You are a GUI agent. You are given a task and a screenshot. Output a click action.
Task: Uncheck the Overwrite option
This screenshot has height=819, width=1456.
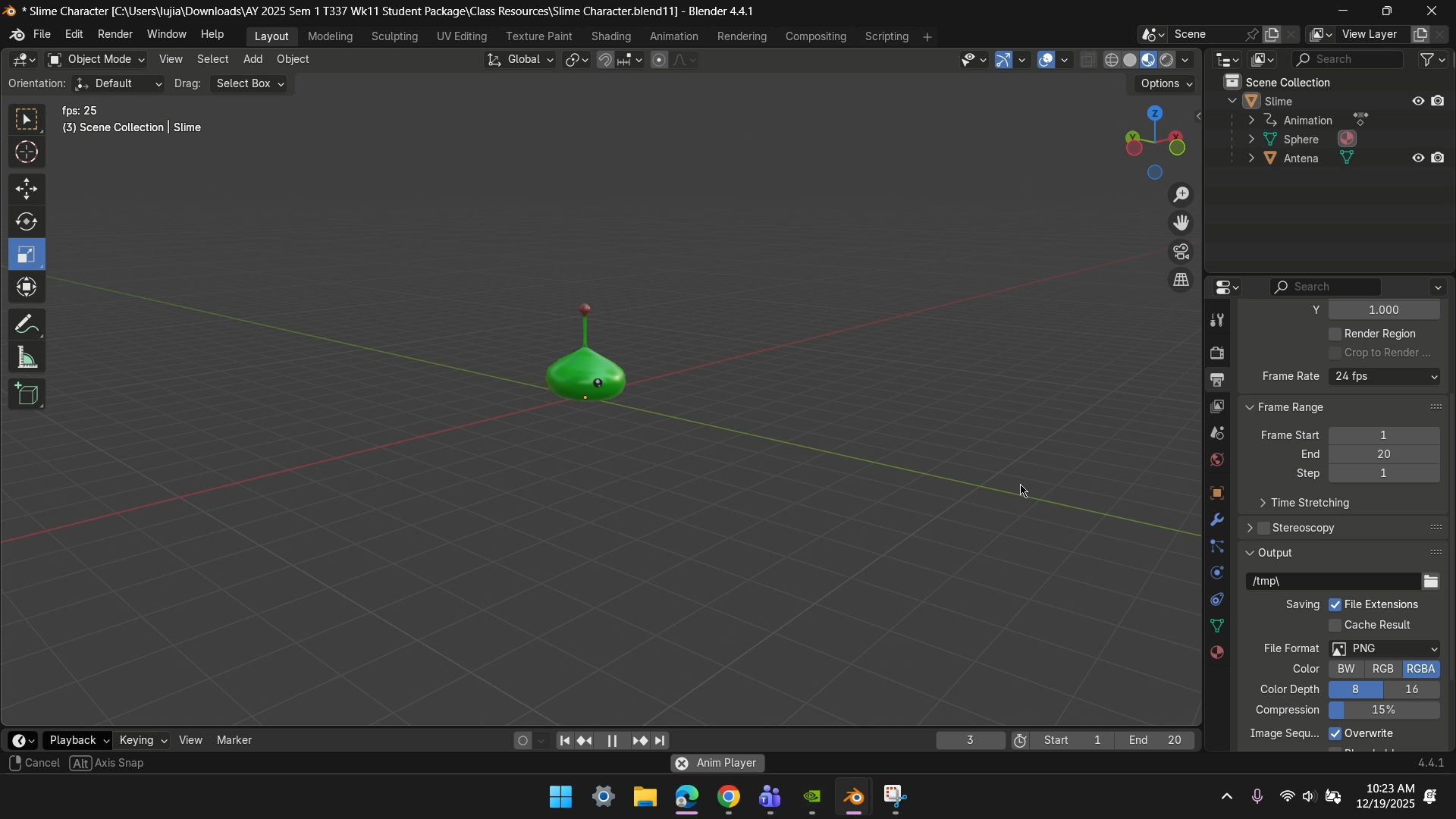(x=1335, y=734)
